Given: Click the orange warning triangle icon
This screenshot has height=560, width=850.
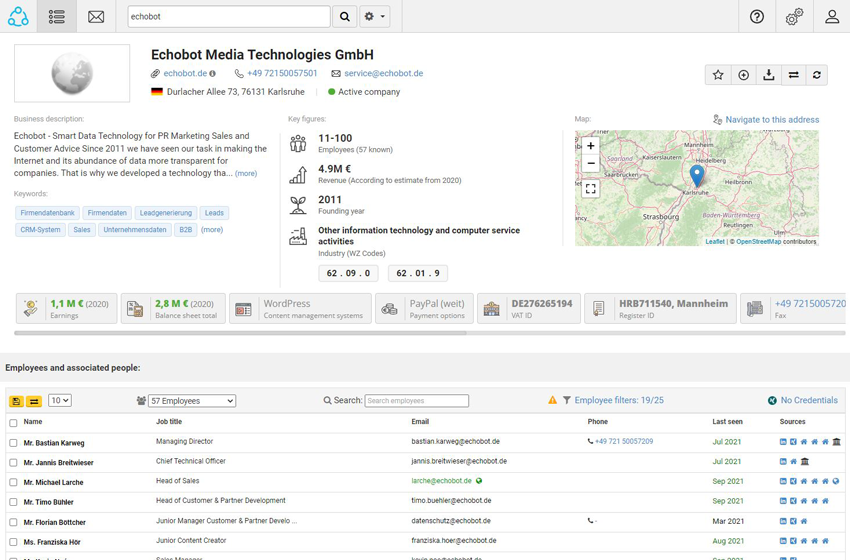Looking at the screenshot, I should coord(552,400).
